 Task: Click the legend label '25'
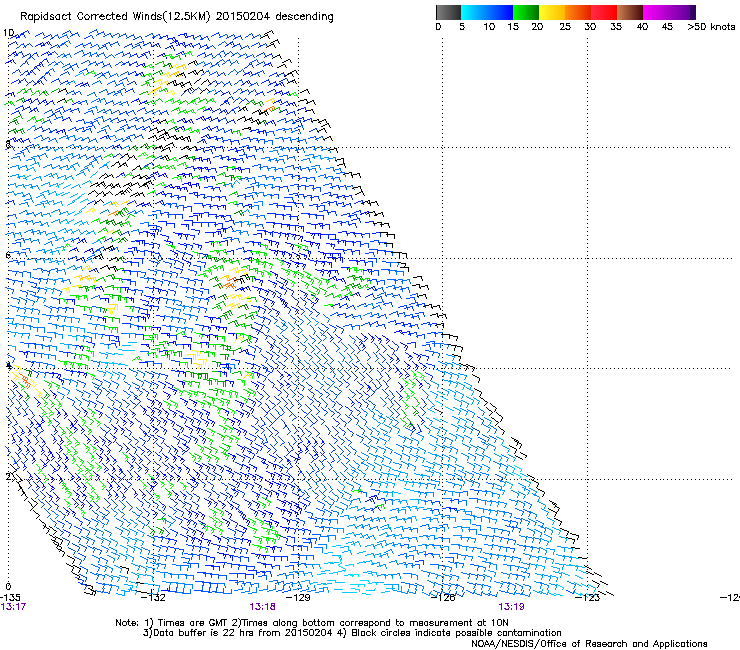tap(565, 27)
